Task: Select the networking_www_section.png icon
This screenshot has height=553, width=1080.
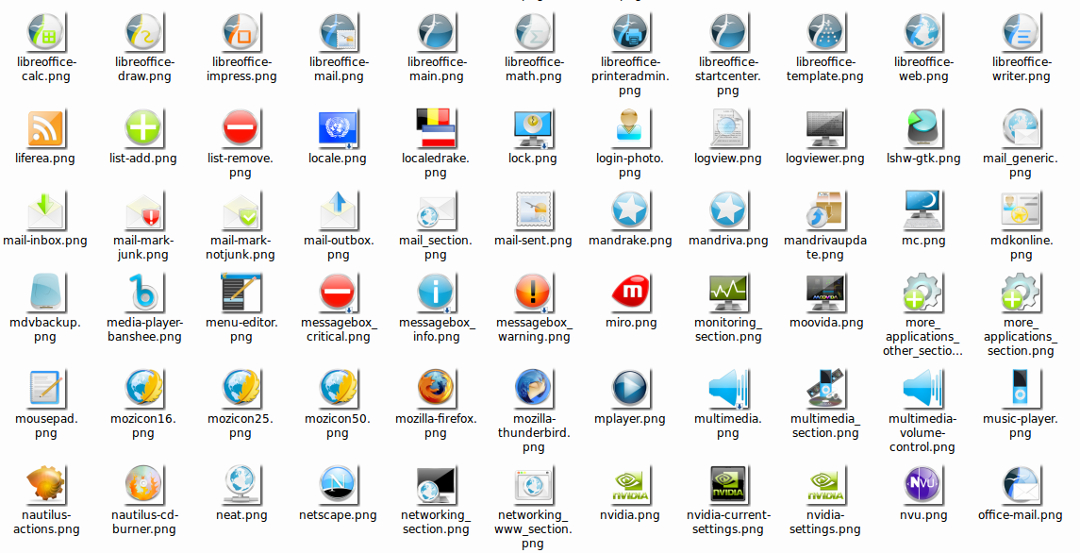Action: pos(532,485)
